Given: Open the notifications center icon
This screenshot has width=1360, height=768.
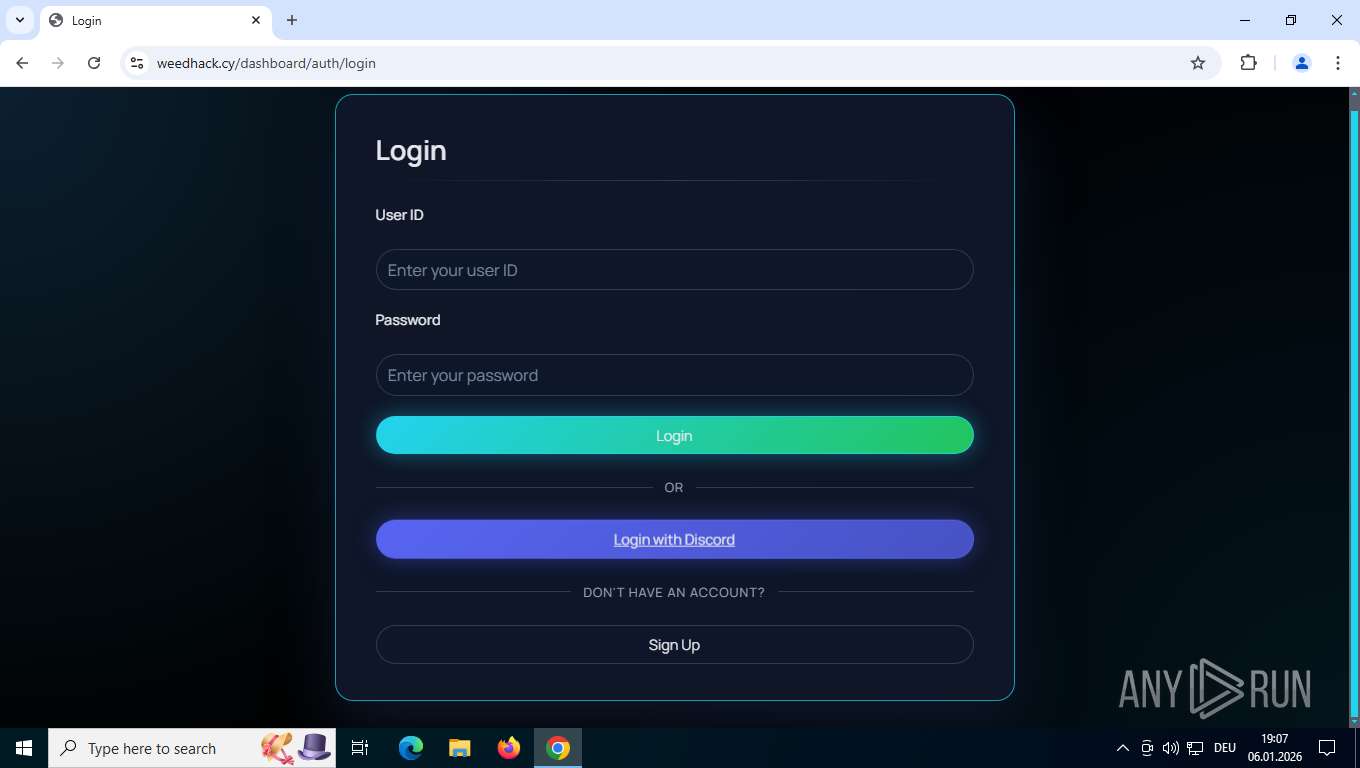Looking at the screenshot, I should click(x=1327, y=748).
